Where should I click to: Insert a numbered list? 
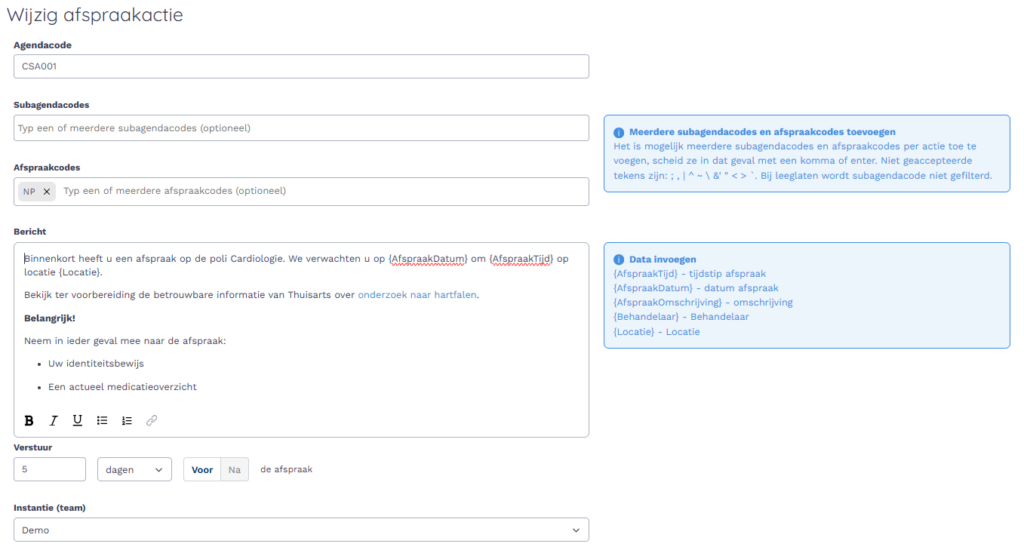click(x=127, y=420)
